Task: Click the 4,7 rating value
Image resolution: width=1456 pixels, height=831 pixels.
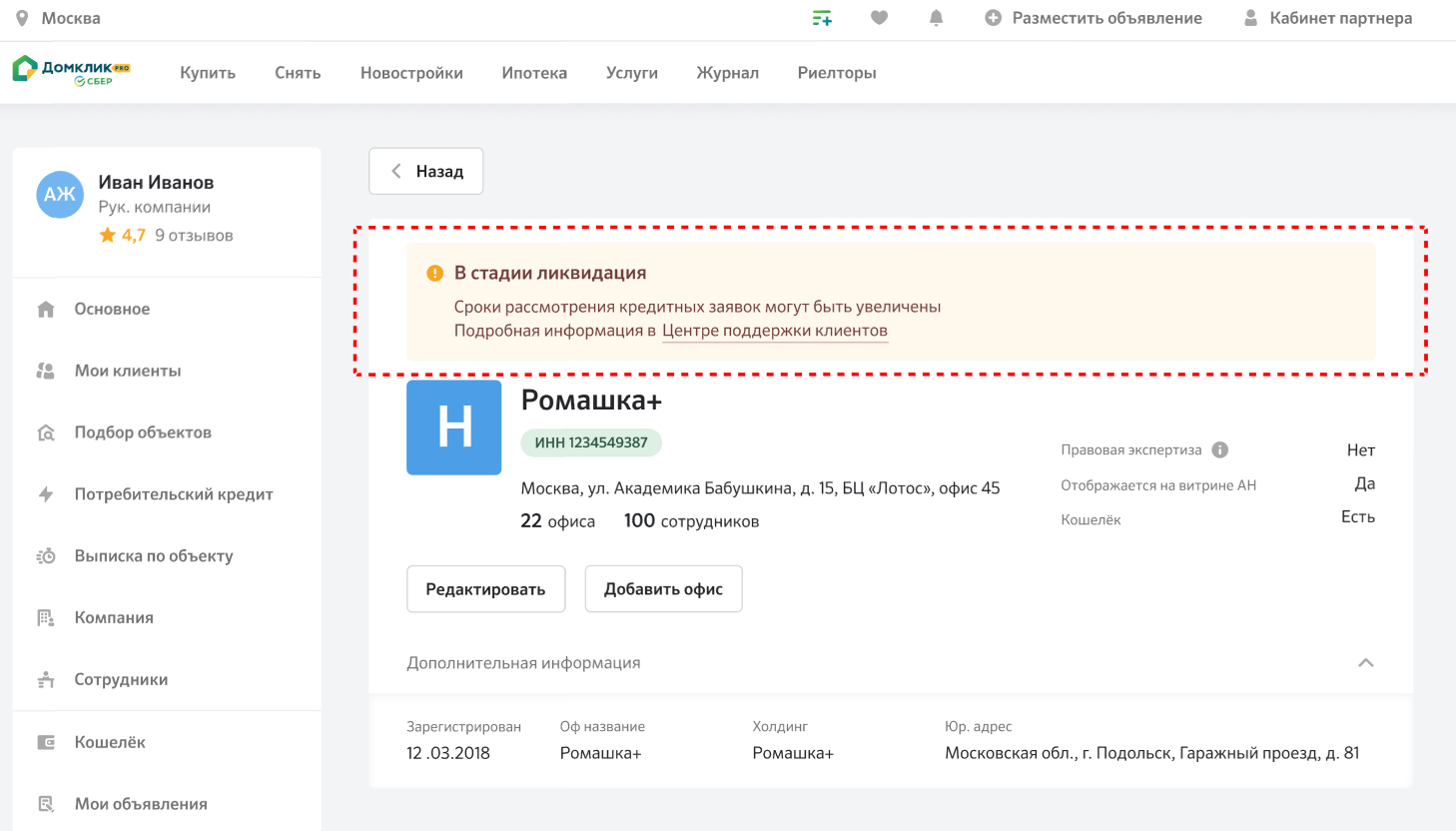Action: coord(134,236)
